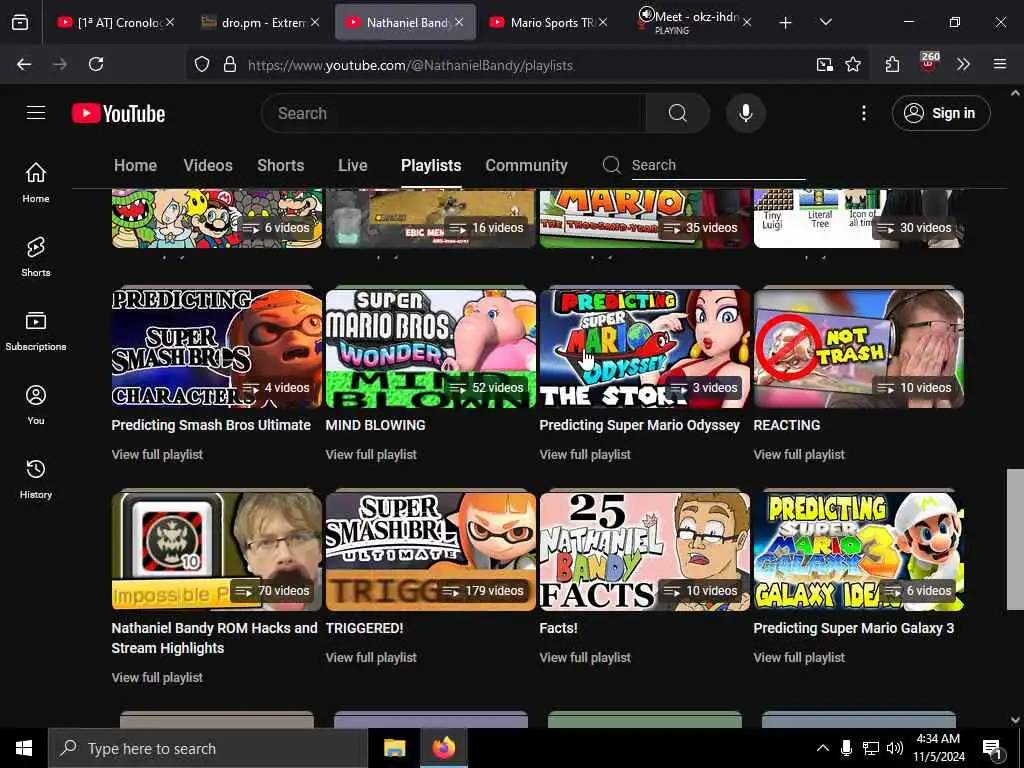Image resolution: width=1024 pixels, height=768 pixels.
Task: Open Firefox application menu
Action: pos(1000,64)
